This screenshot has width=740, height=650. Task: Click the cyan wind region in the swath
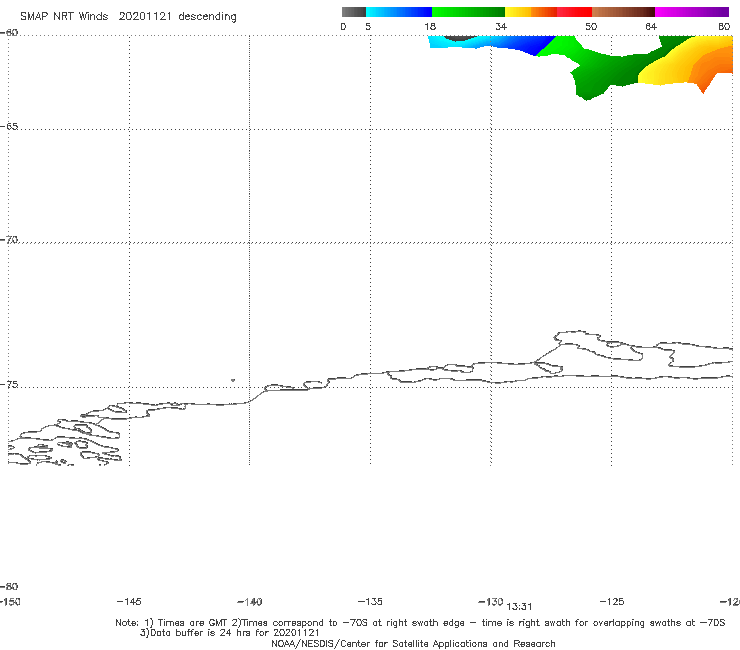click(444, 43)
